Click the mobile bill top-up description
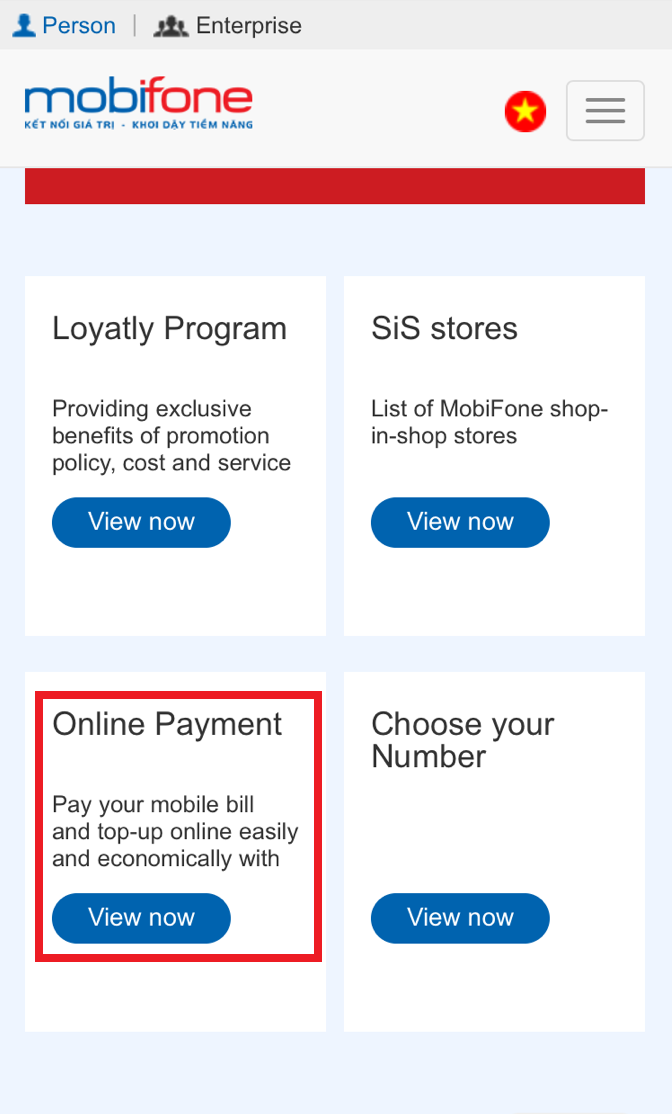 175,831
